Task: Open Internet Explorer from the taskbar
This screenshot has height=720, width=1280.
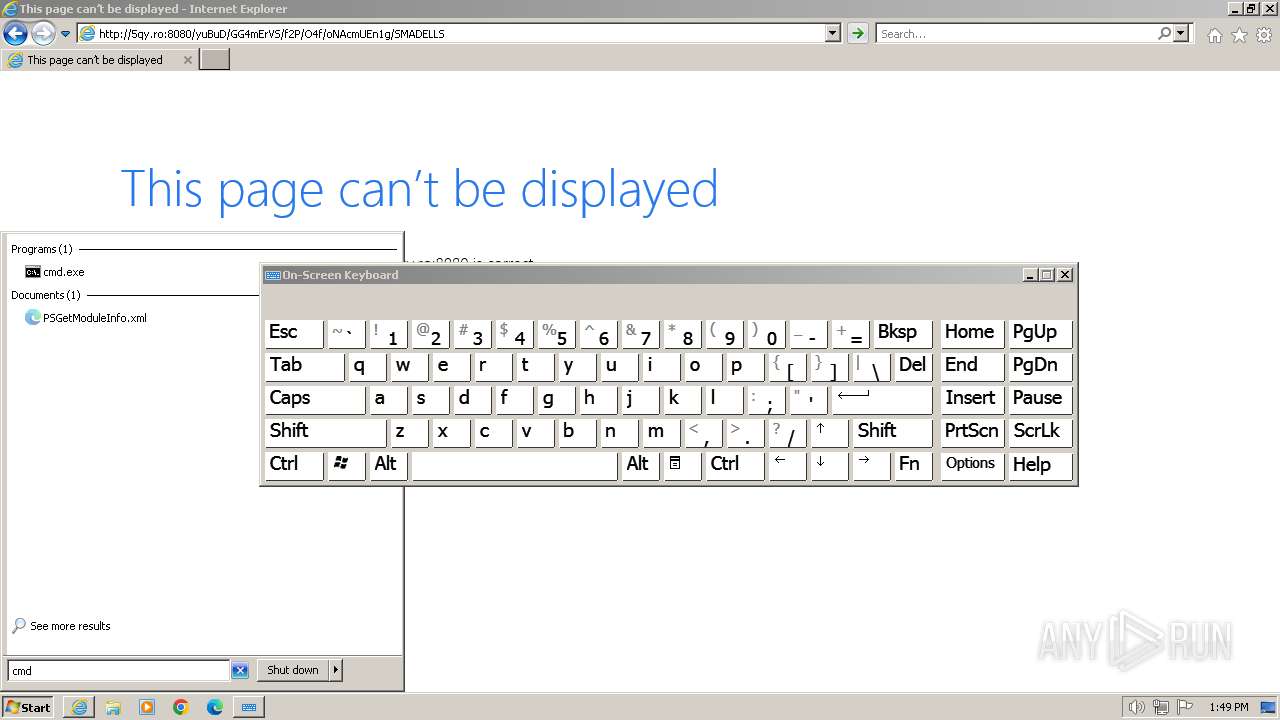Action: 79,707
